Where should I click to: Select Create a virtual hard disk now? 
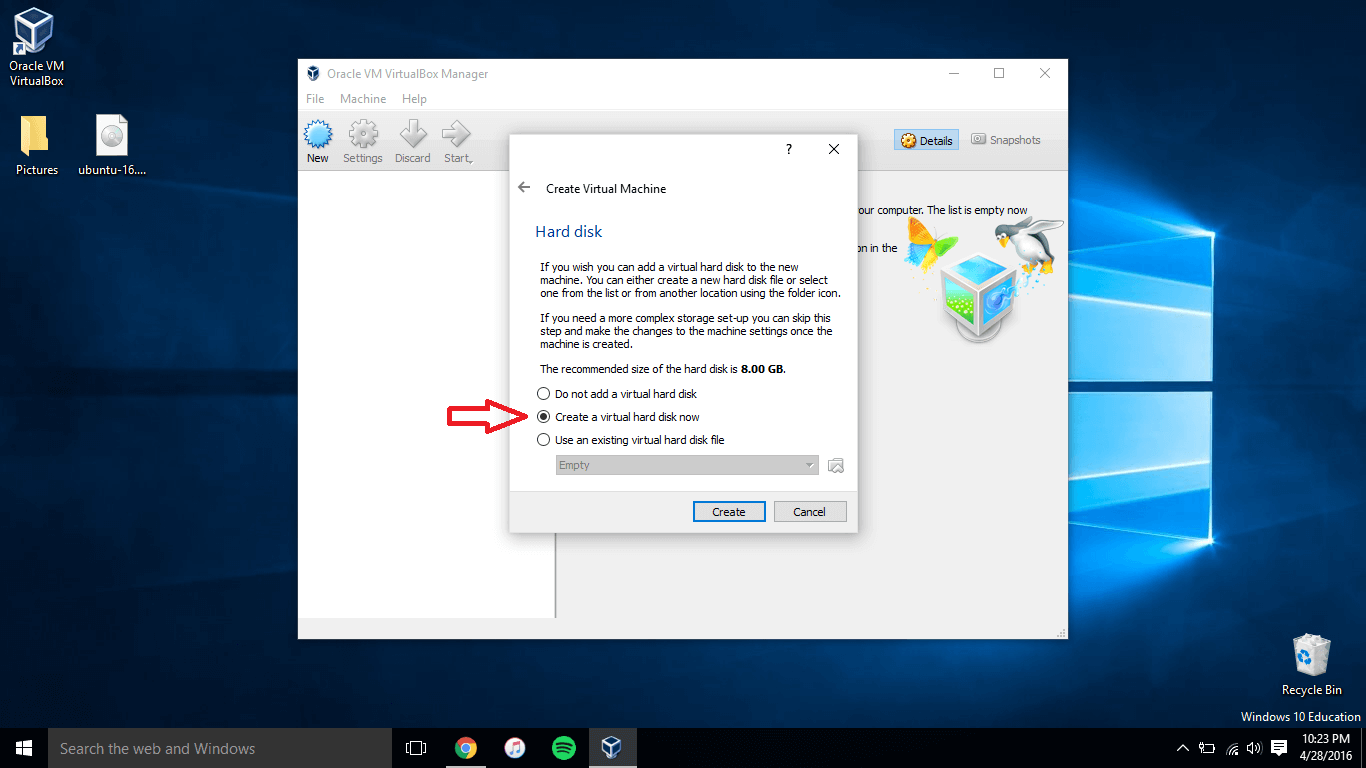[618, 417]
